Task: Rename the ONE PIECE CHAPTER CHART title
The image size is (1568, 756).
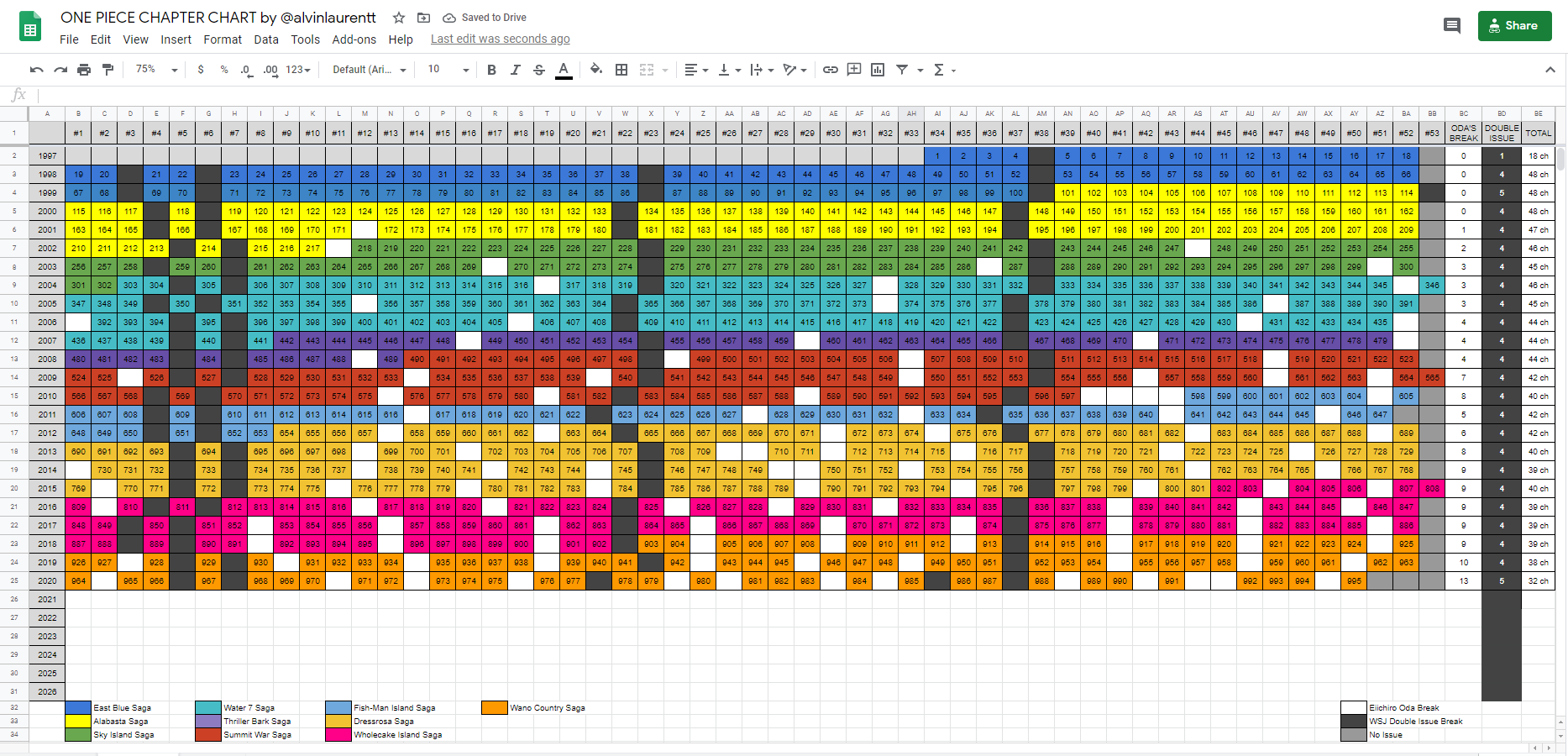Action: click(x=218, y=18)
